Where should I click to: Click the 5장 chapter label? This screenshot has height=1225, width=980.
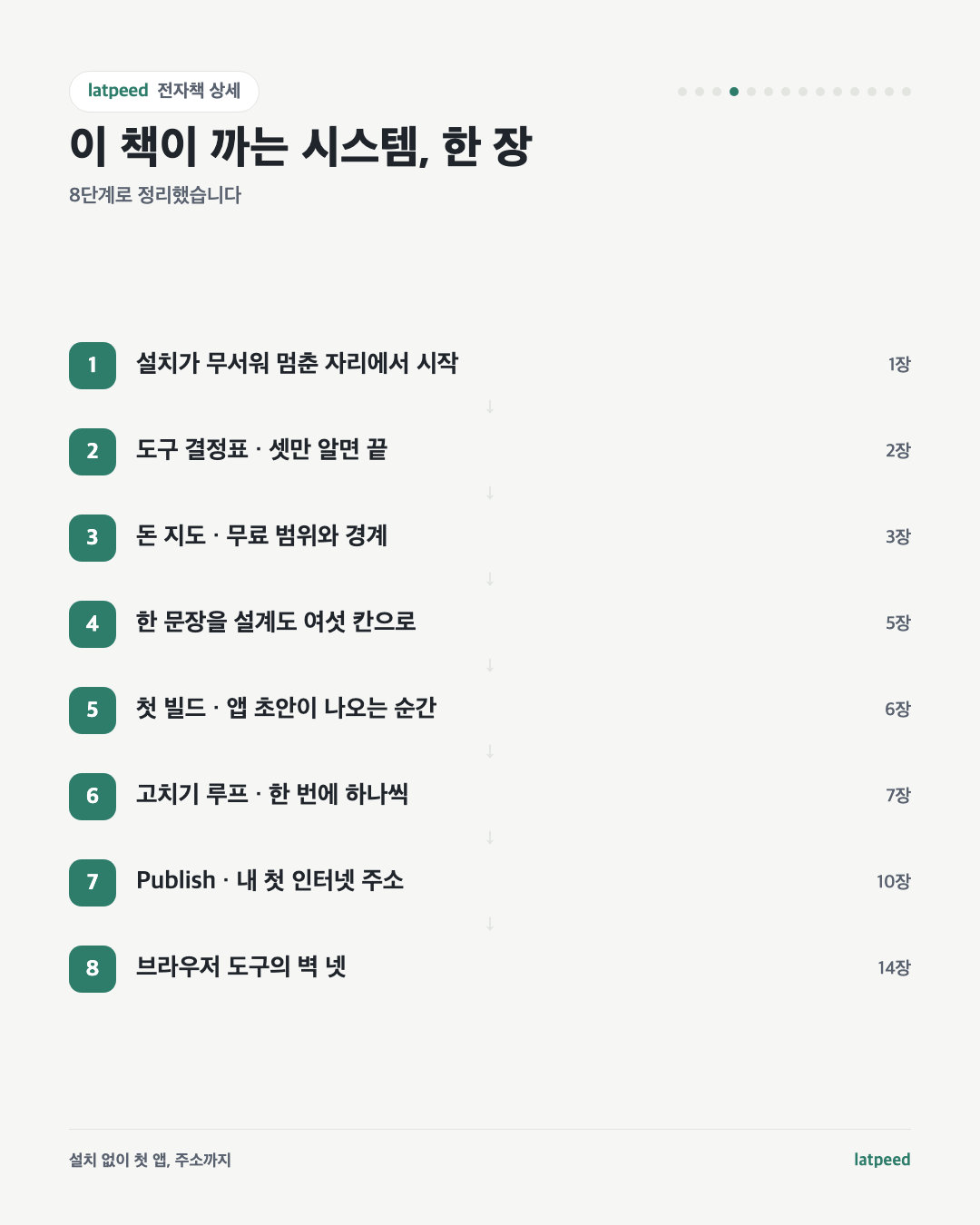point(897,623)
